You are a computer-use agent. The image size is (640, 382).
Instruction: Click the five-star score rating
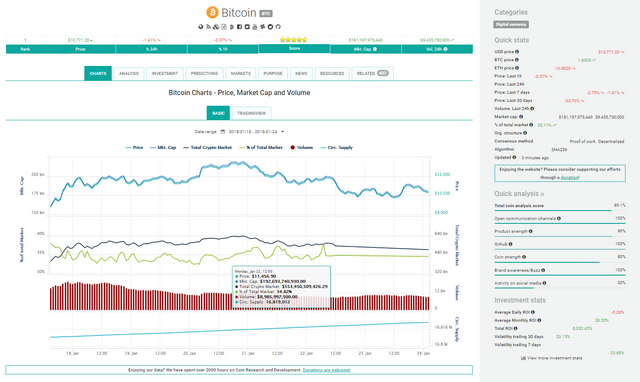(x=293, y=40)
